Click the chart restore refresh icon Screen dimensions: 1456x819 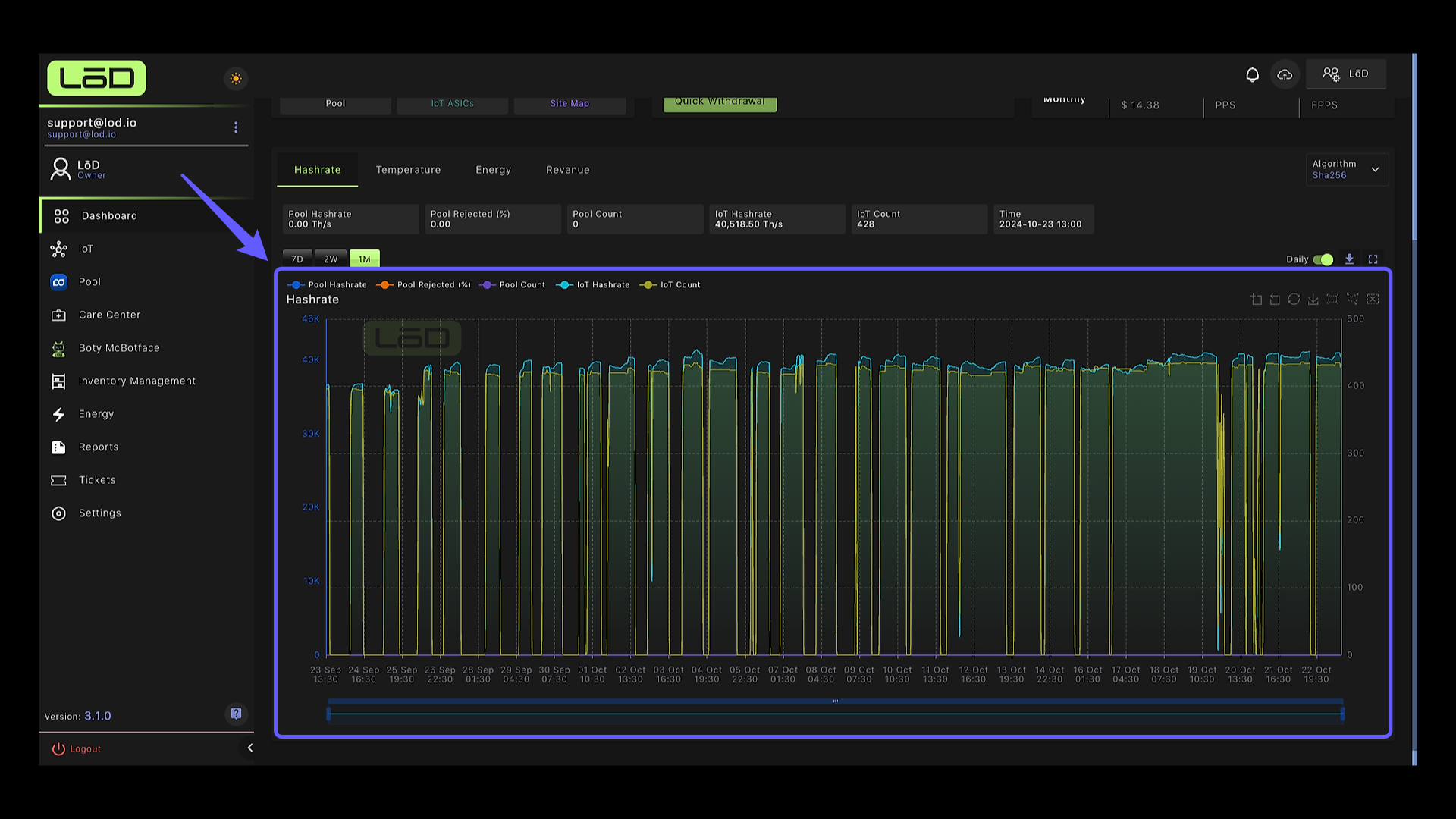click(1294, 300)
